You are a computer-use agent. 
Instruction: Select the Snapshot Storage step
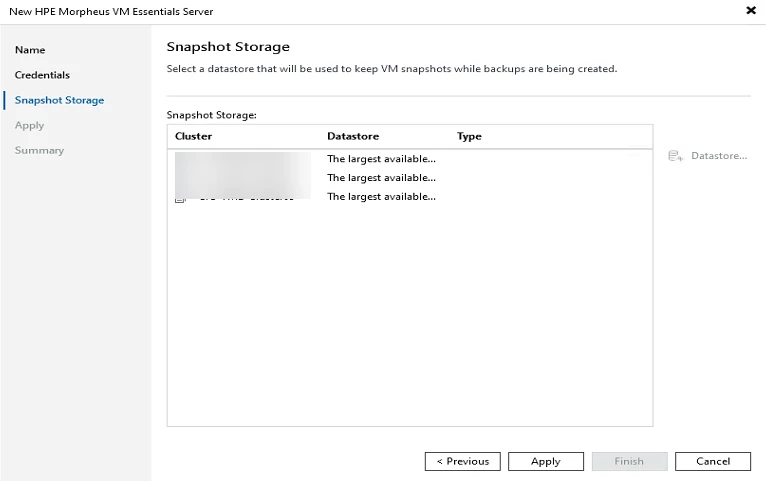59,100
